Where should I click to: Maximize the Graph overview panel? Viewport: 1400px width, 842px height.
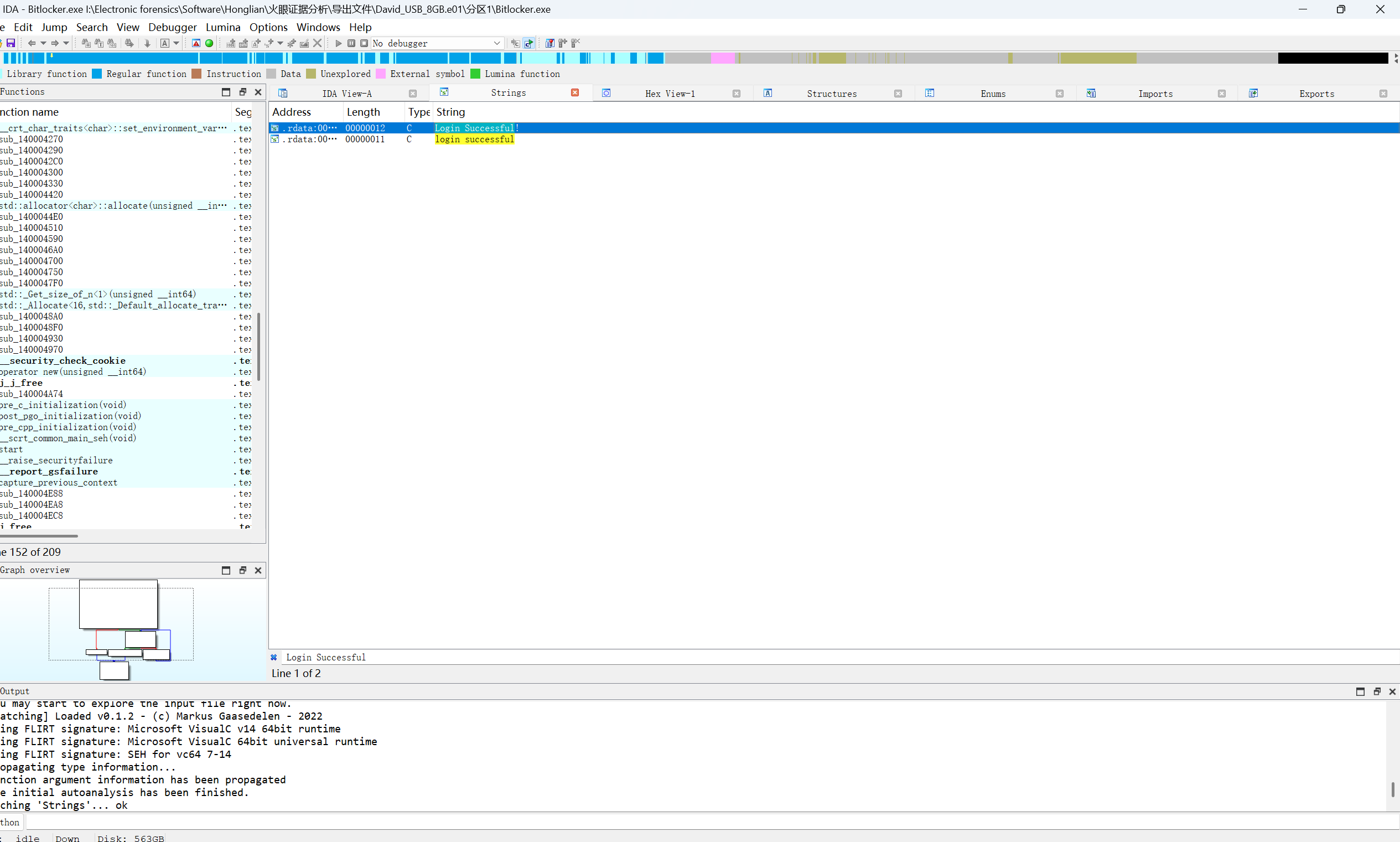226,570
